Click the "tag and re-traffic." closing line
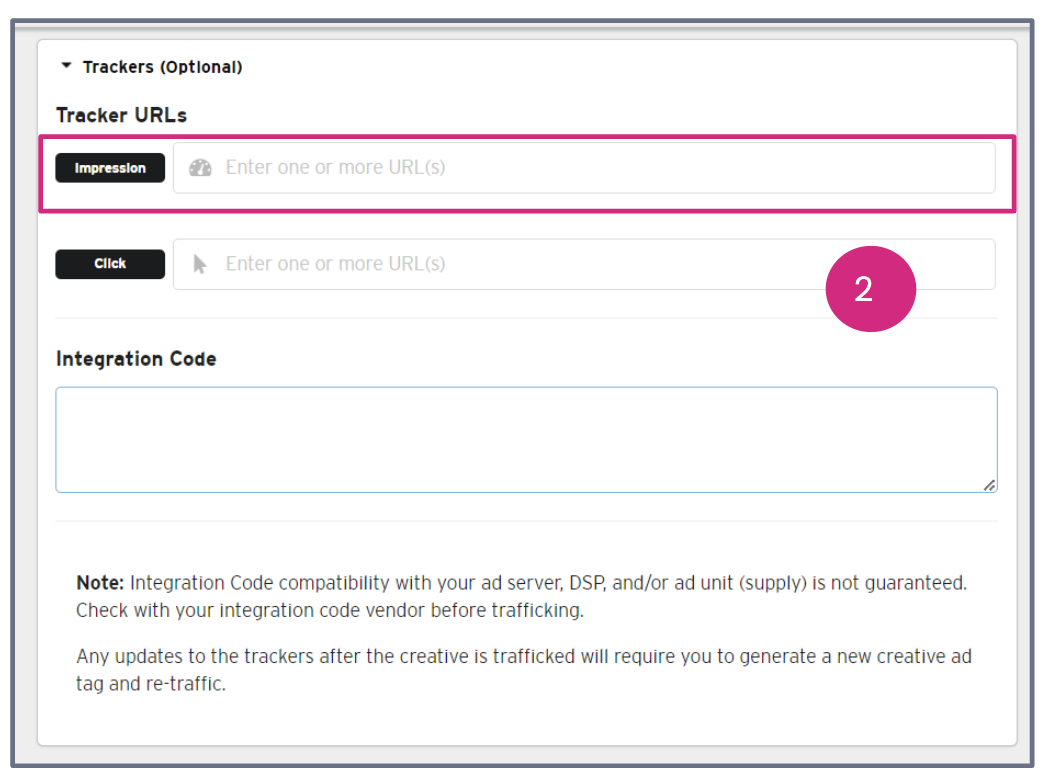Screen dimensions: 1054x778 click(151, 686)
